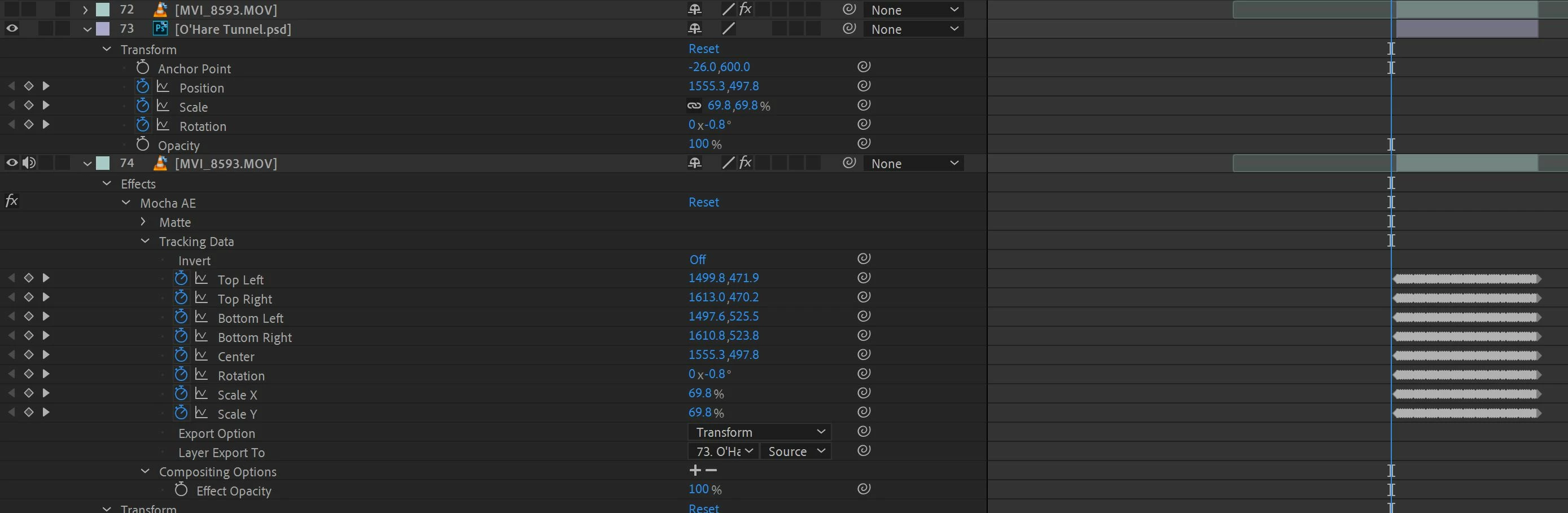Screen dimensions: 1568x513
Task: Toggle the Scale stopwatch in Transform
Action: click(x=142, y=106)
